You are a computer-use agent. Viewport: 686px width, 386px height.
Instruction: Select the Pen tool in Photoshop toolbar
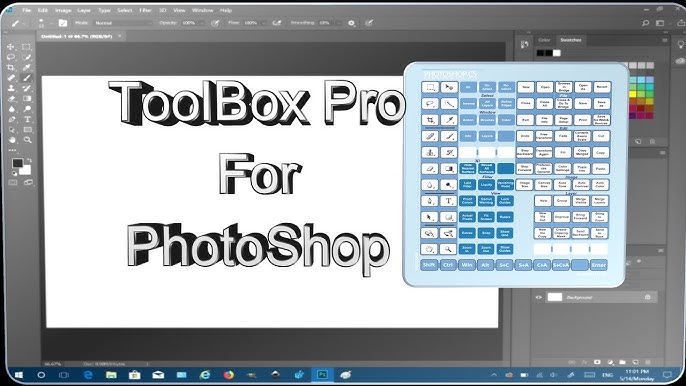(x=11, y=119)
